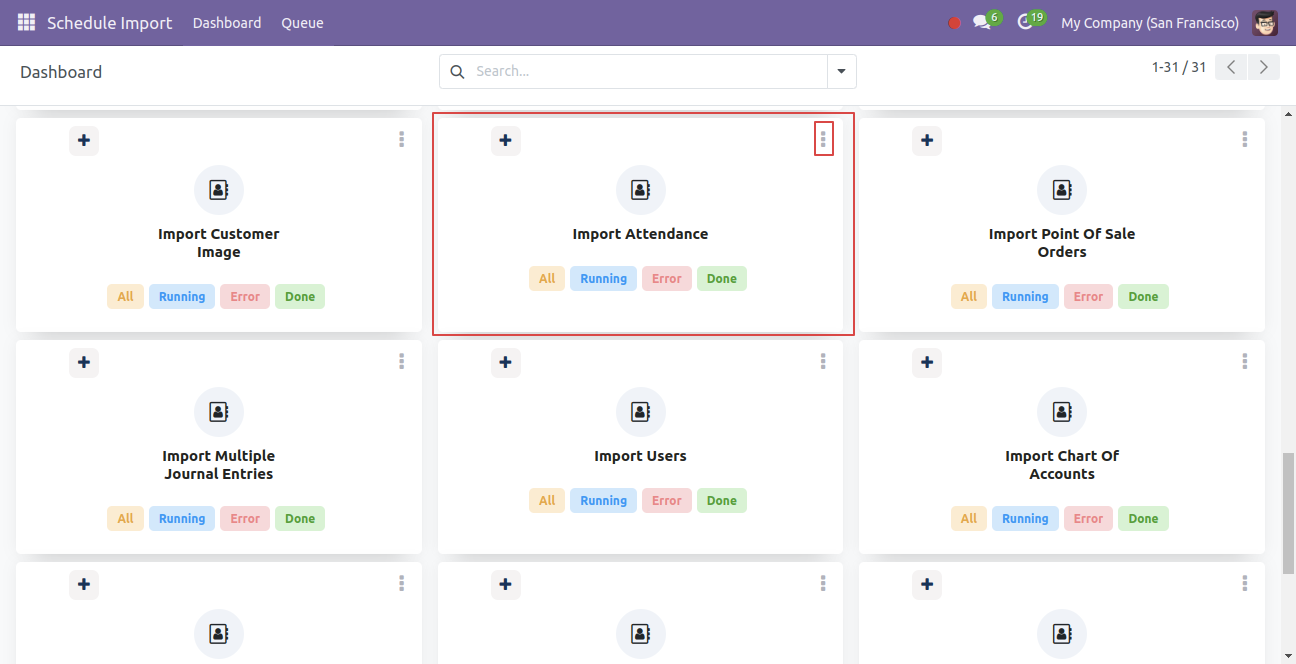This screenshot has width=1296, height=664.
Task: Click Done tag on Import Point Of Sale Orders
Action: [x=1144, y=297]
